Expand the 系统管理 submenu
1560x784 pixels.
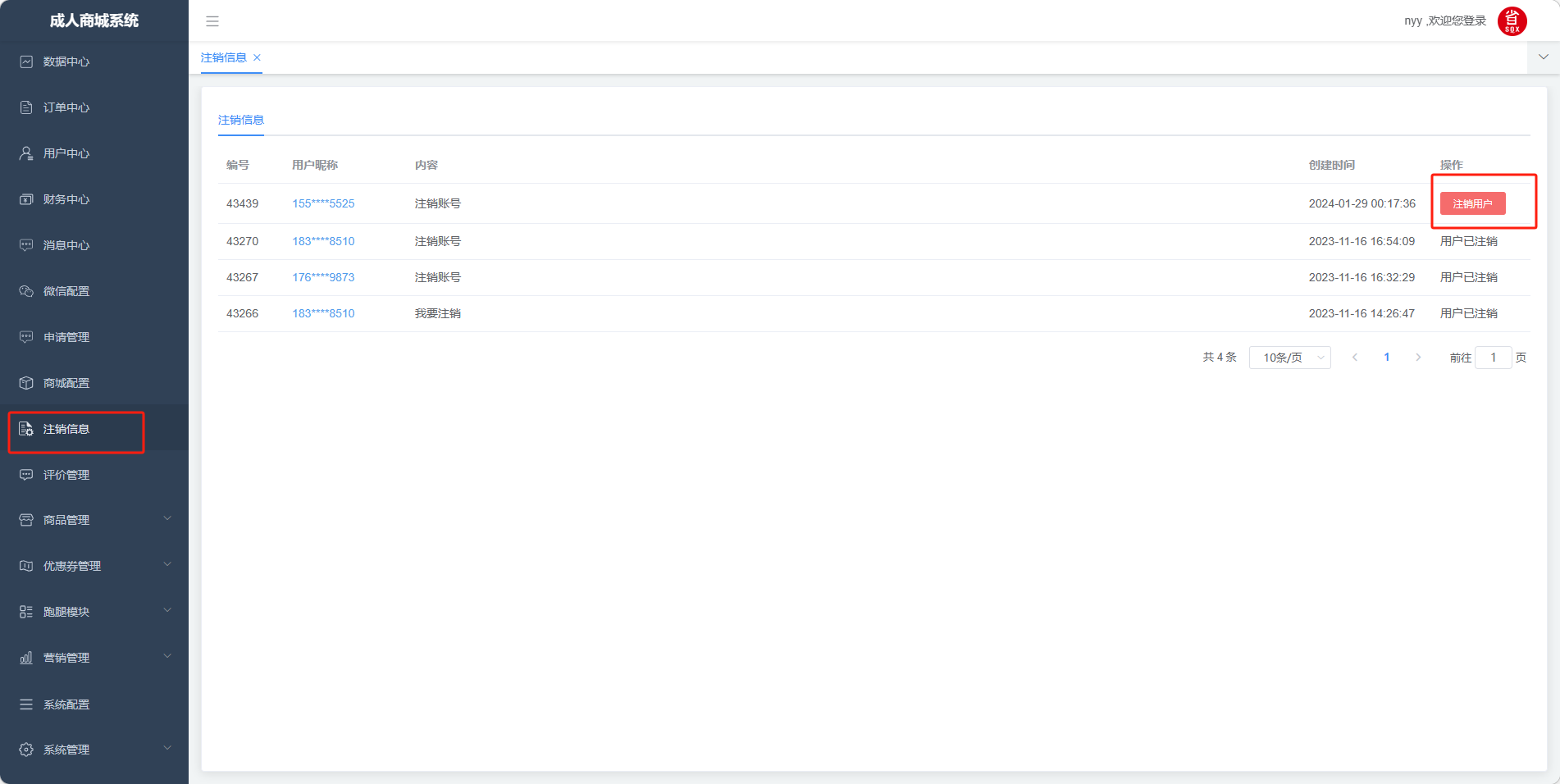[x=167, y=749]
